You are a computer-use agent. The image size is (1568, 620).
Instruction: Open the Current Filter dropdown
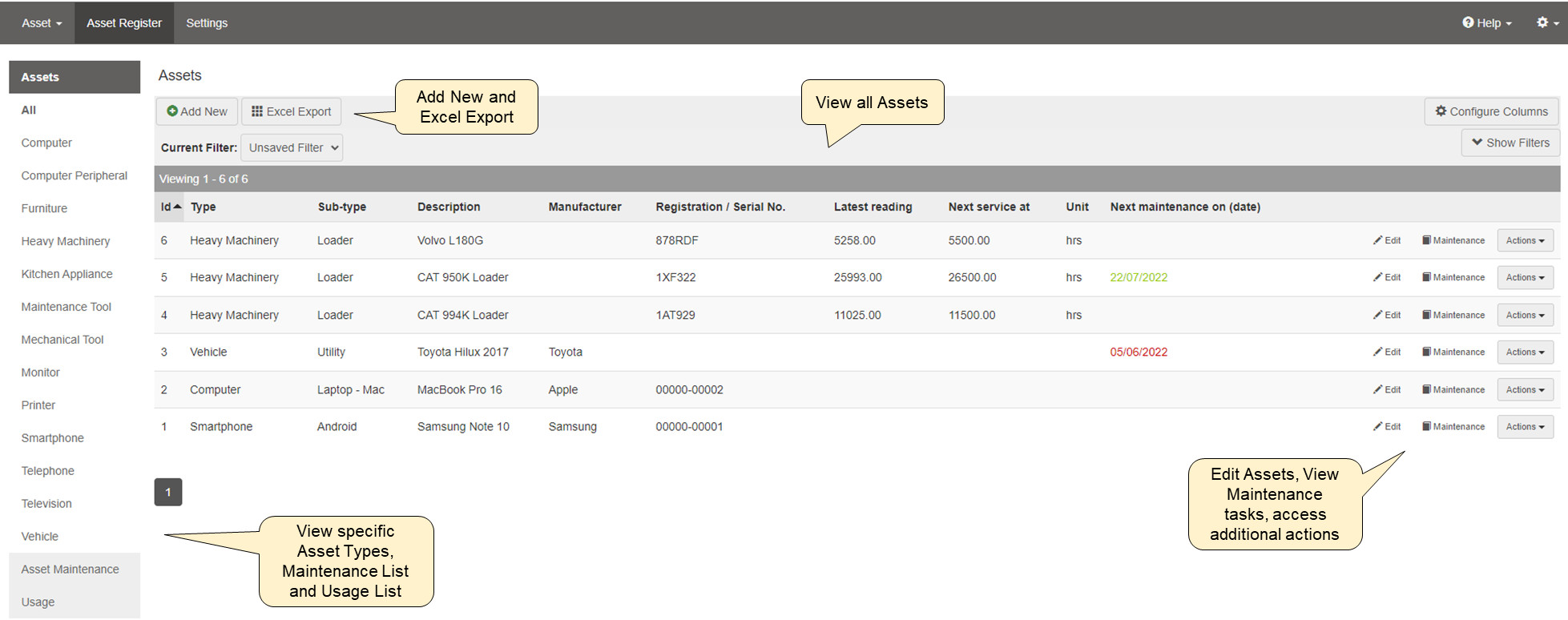click(x=292, y=148)
